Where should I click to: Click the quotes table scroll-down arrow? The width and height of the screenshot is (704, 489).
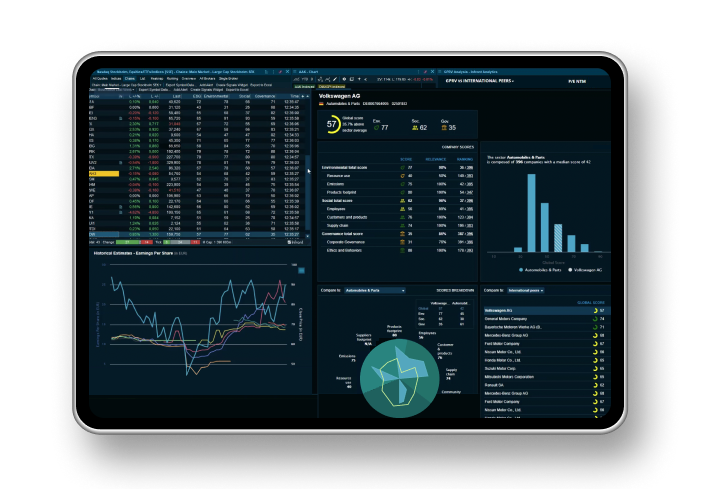point(308,236)
